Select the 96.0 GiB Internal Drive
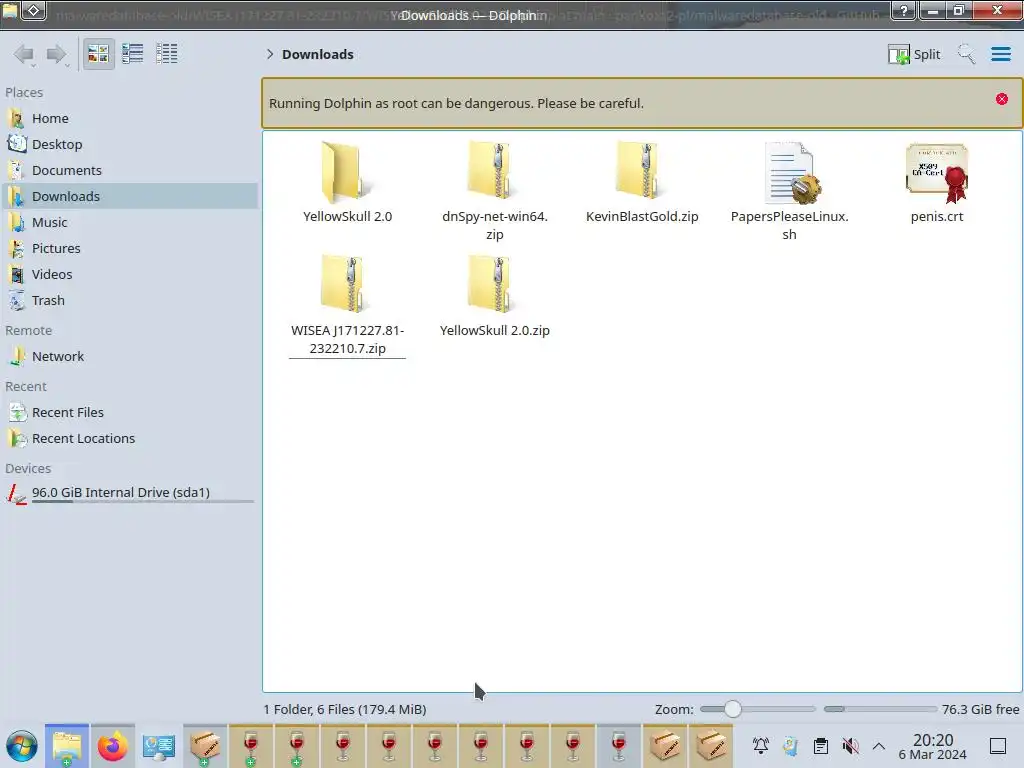The width and height of the screenshot is (1024, 768). click(129, 494)
